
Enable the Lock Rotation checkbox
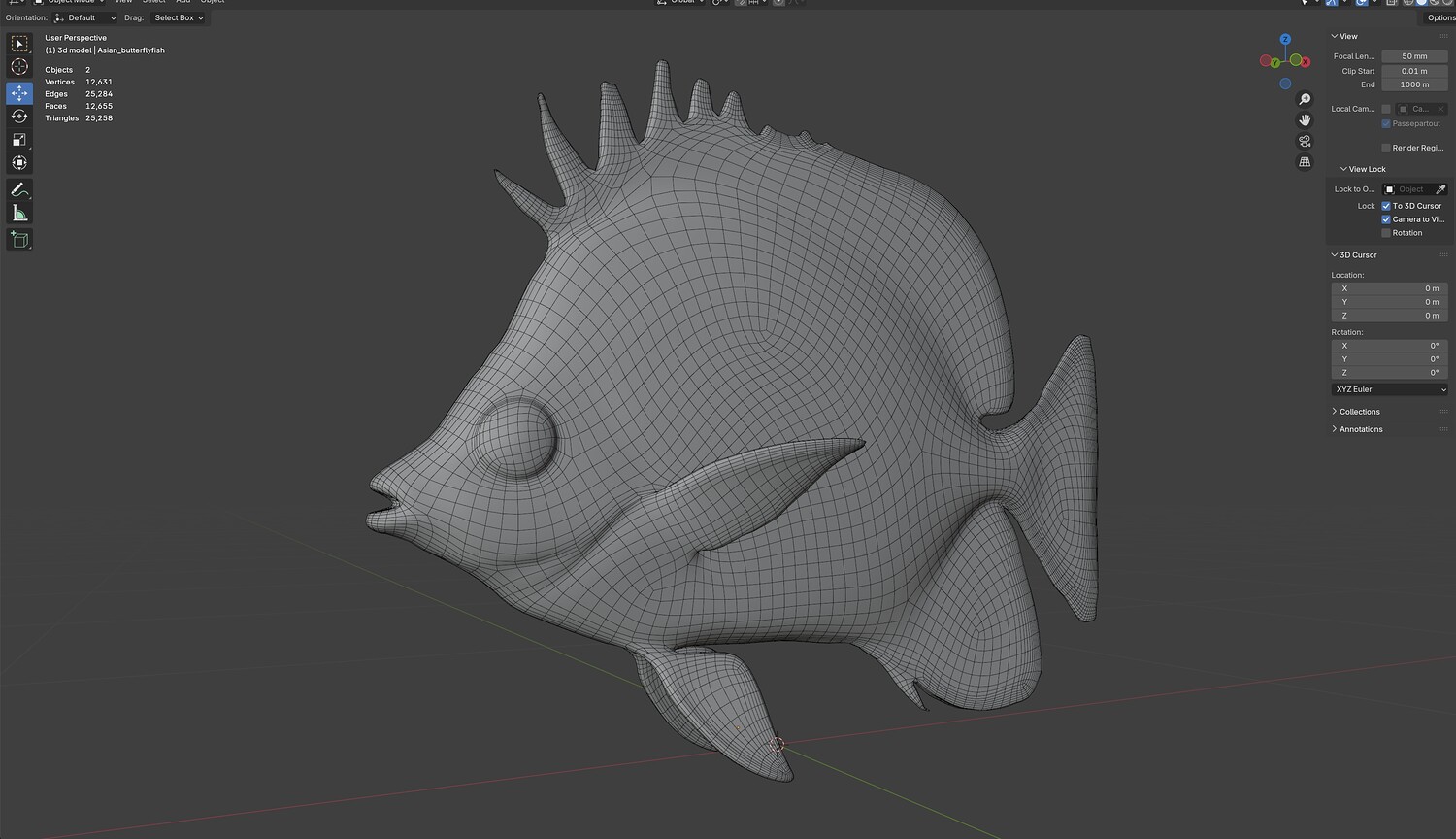1386,233
